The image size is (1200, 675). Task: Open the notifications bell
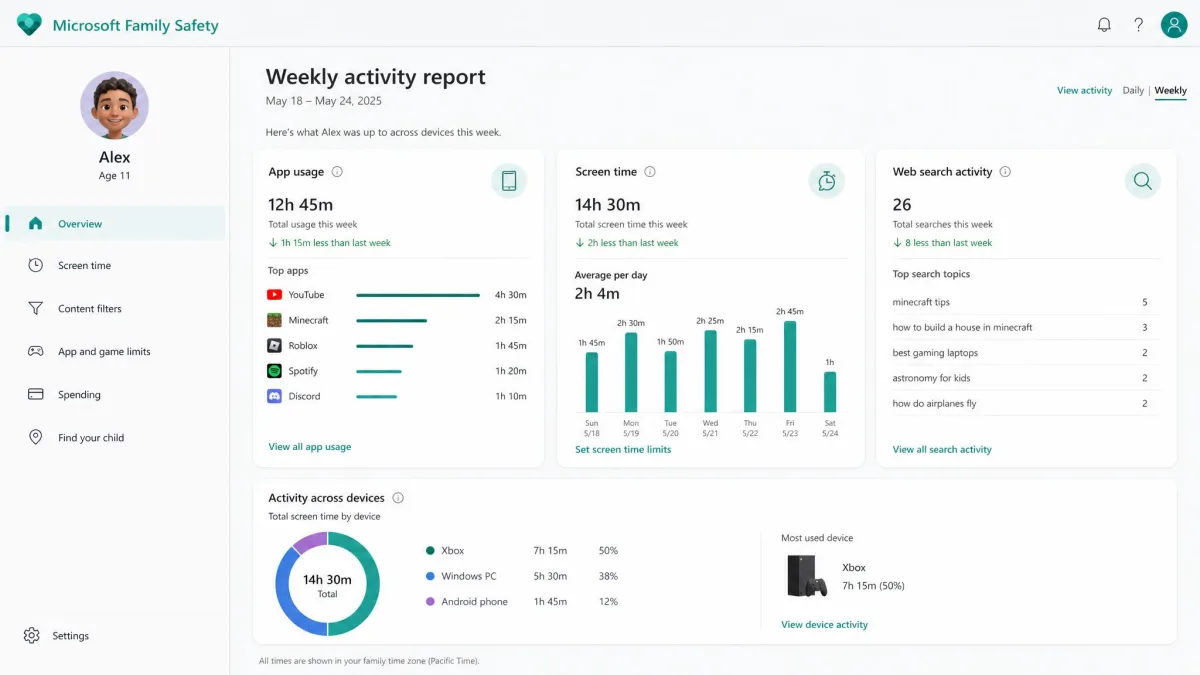tap(1104, 25)
